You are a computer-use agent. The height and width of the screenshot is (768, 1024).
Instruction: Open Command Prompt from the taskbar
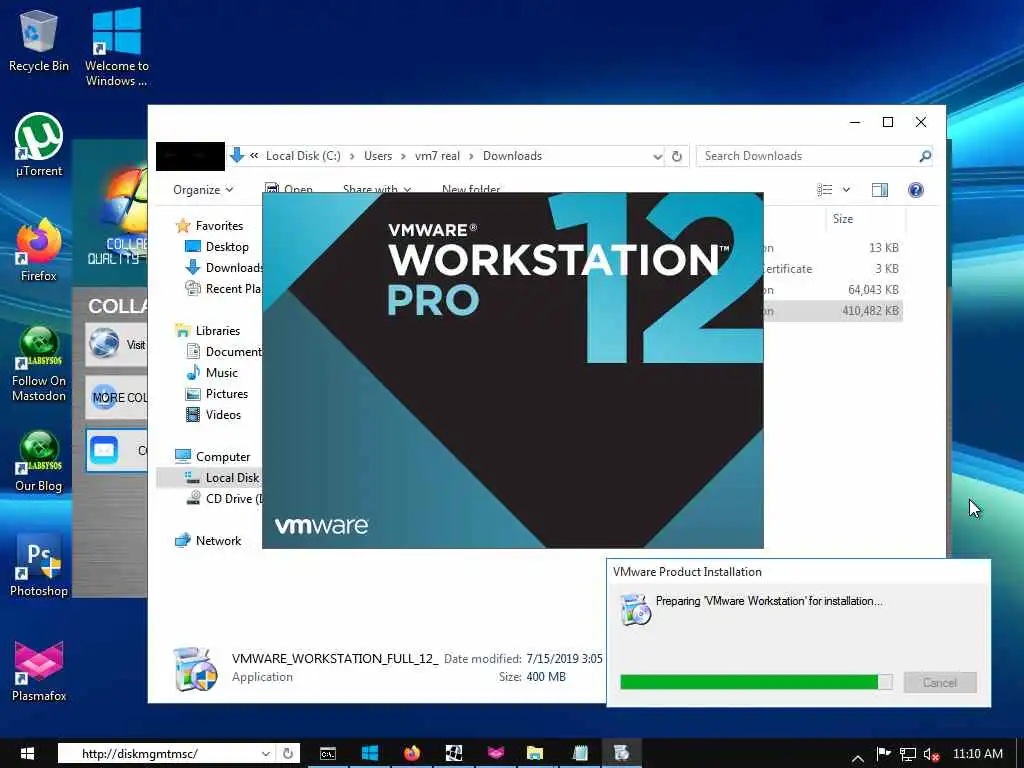pos(328,754)
